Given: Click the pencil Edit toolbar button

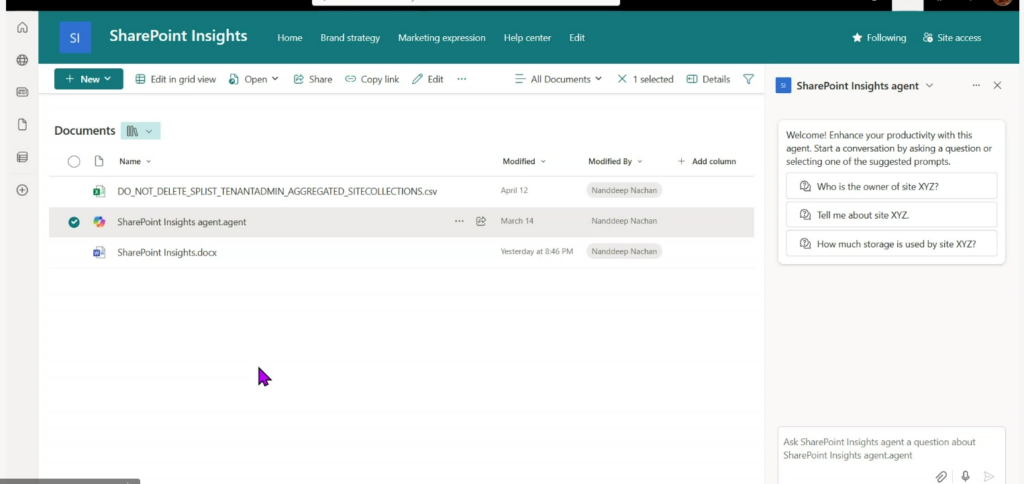Looking at the screenshot, I should pyautogui.click(x=428, y=79).
